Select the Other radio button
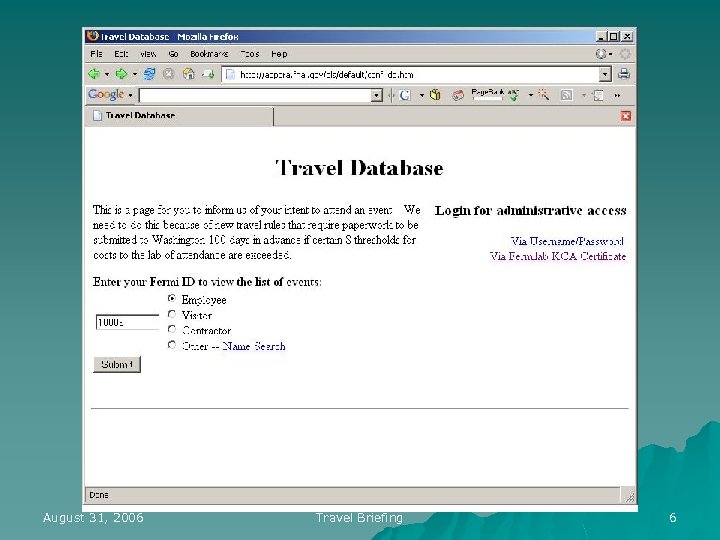This screenshot has height=540, width=720. 172,344
